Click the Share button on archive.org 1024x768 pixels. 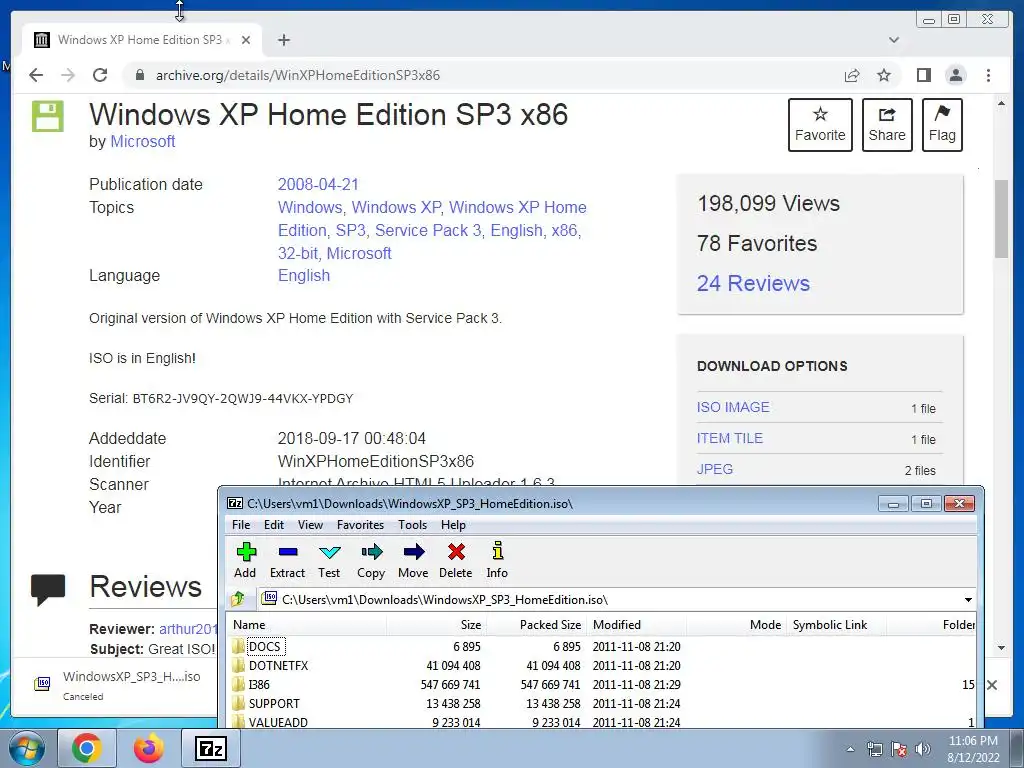887,125
